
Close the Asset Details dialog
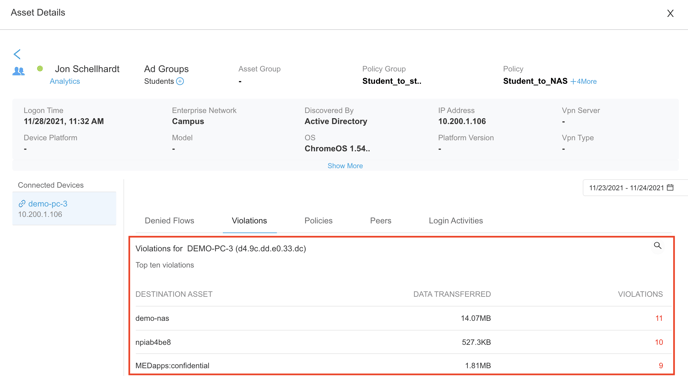670,14
